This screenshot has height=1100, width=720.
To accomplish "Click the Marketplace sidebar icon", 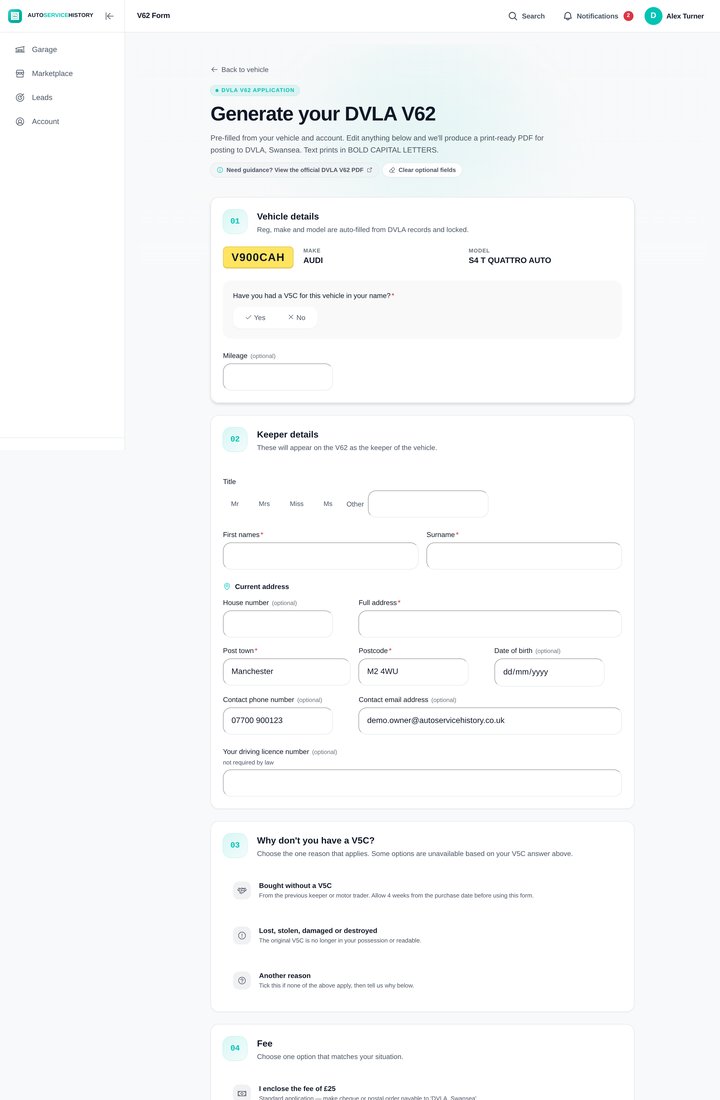I will tap(20, 73).
